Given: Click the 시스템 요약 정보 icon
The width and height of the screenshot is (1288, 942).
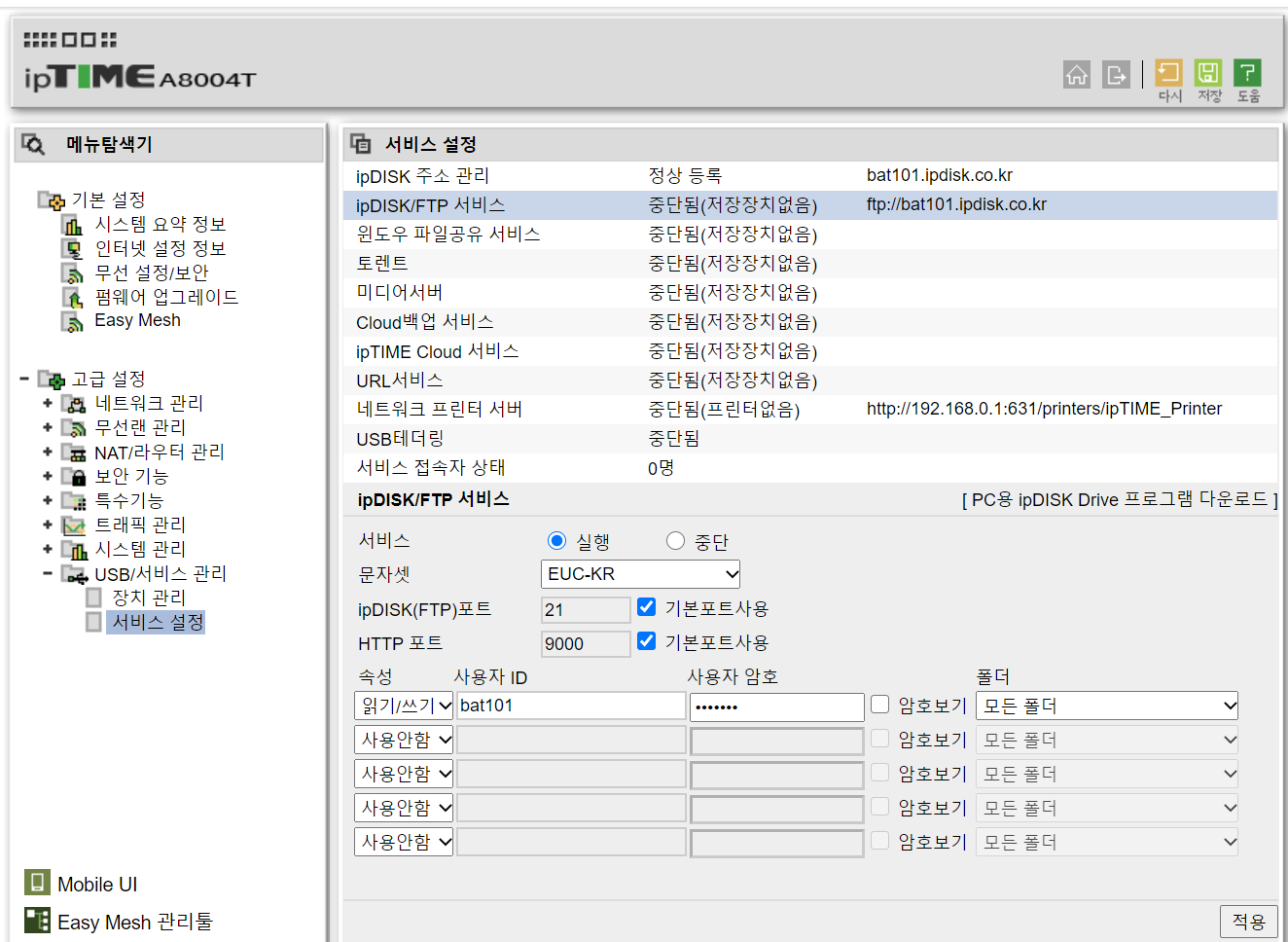Looking at the screenshot, I should point(73,225).
